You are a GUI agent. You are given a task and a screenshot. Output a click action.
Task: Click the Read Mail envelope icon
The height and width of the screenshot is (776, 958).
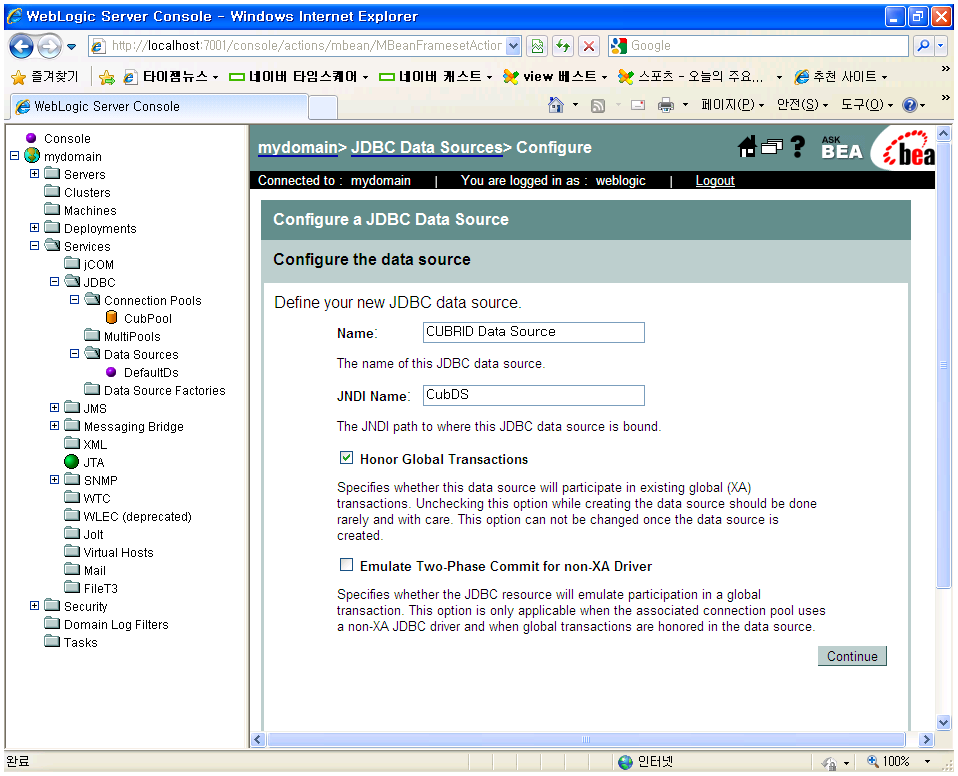pyautogui.click(x=638, y=105)
